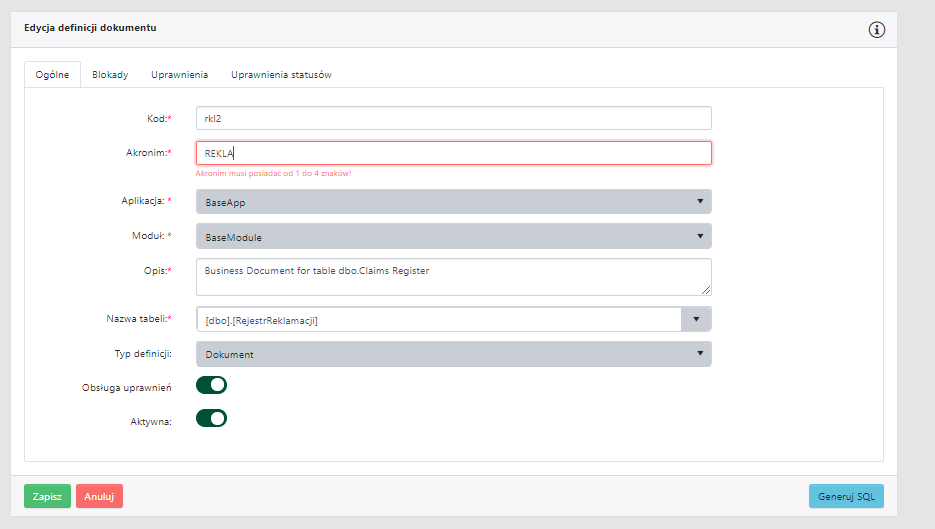The image size is (935, 529).
Task: Open the Aplikacja dropdown showing BaseApp
Action: point(453,202)
